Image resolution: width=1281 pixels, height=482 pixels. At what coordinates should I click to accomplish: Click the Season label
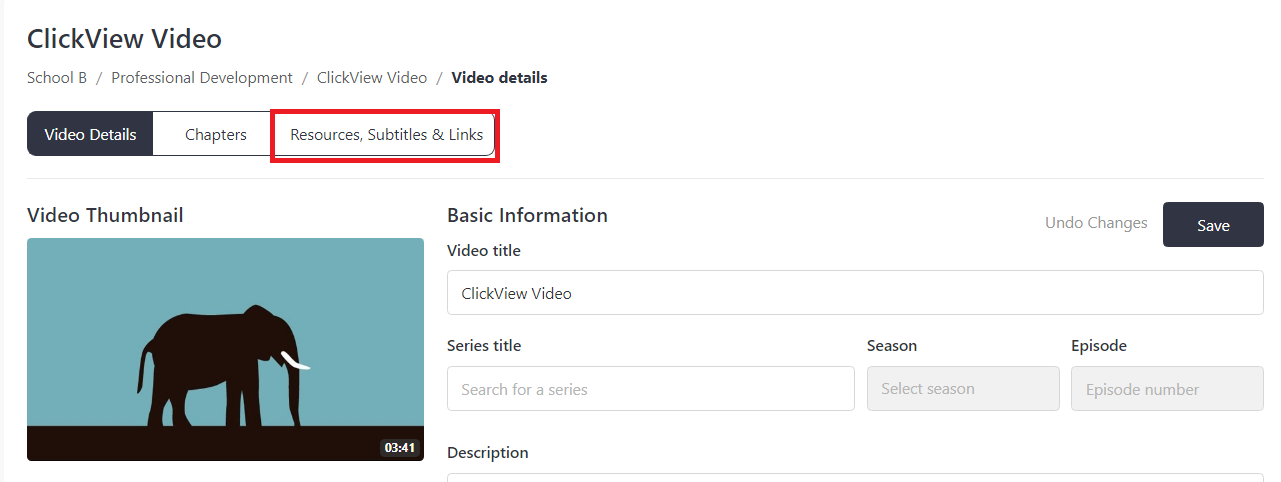892,345
